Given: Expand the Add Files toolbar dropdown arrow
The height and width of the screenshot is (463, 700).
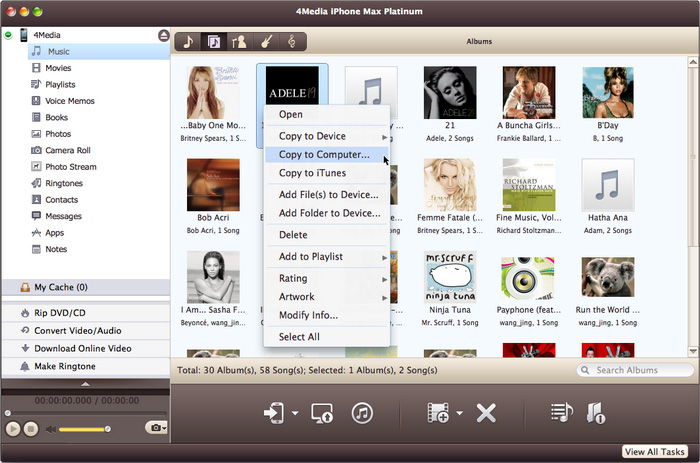Looking at the screenshot, I should [x=459, y=413].
